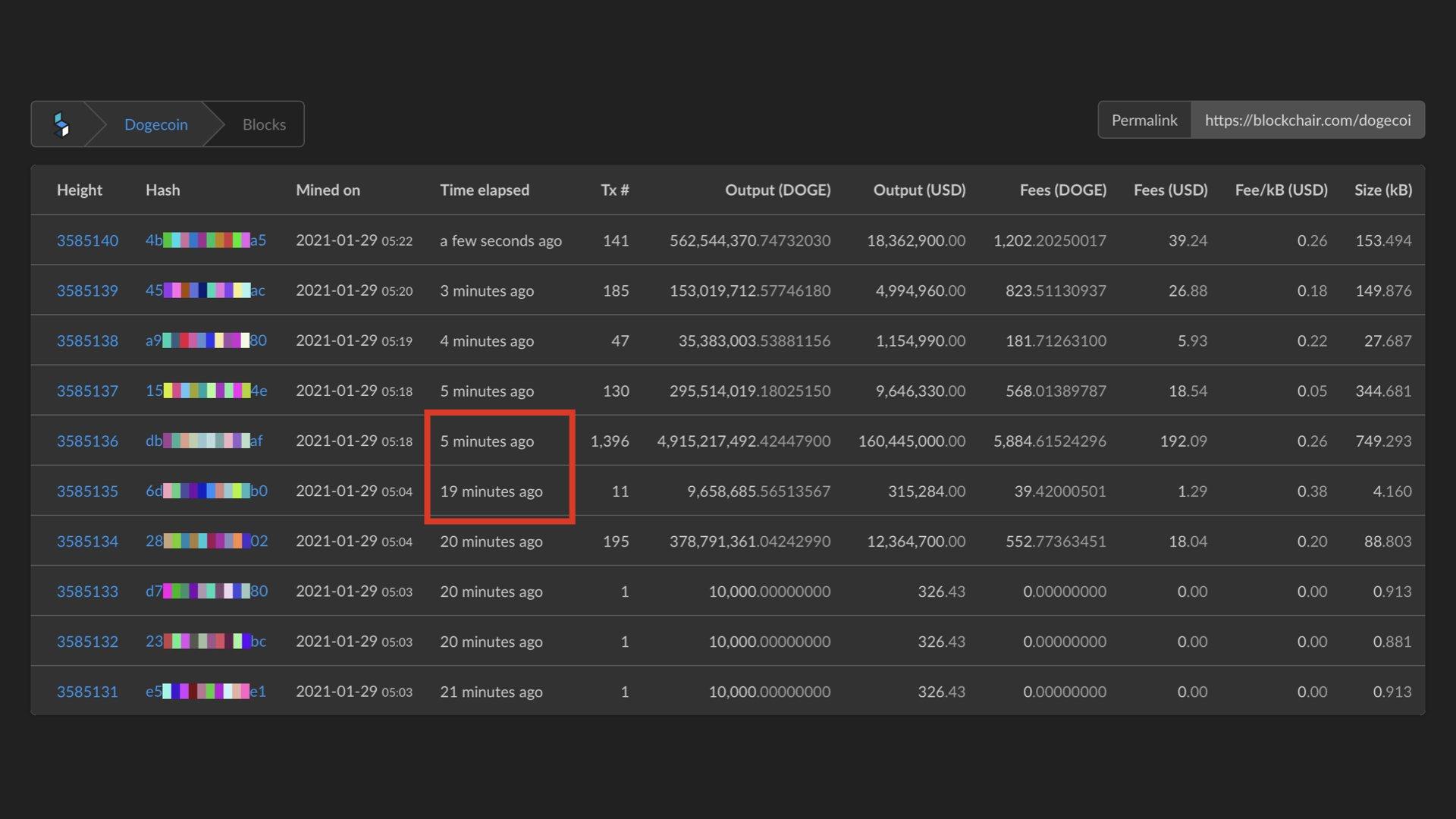The height and width of the screenshot is (819, 1456).
Task: Sort by Time elapsed column header
Action: (484, 190)
